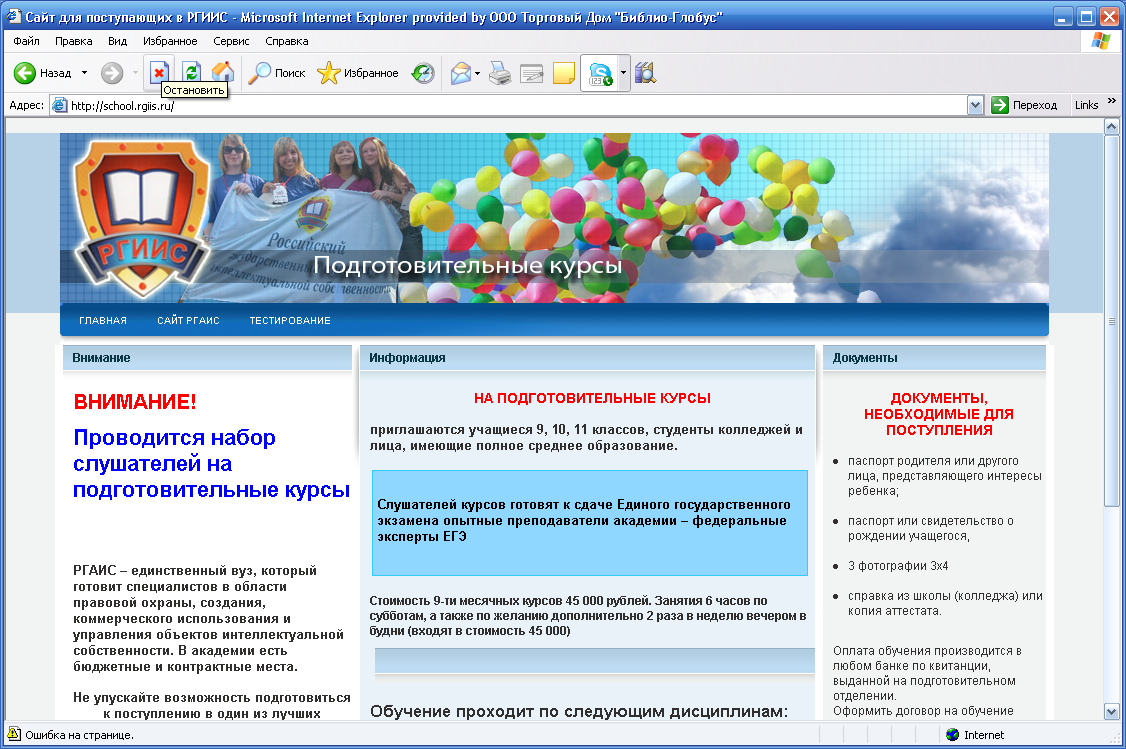
Task: Click the page icon in address bar
Action: click(60, 106)
